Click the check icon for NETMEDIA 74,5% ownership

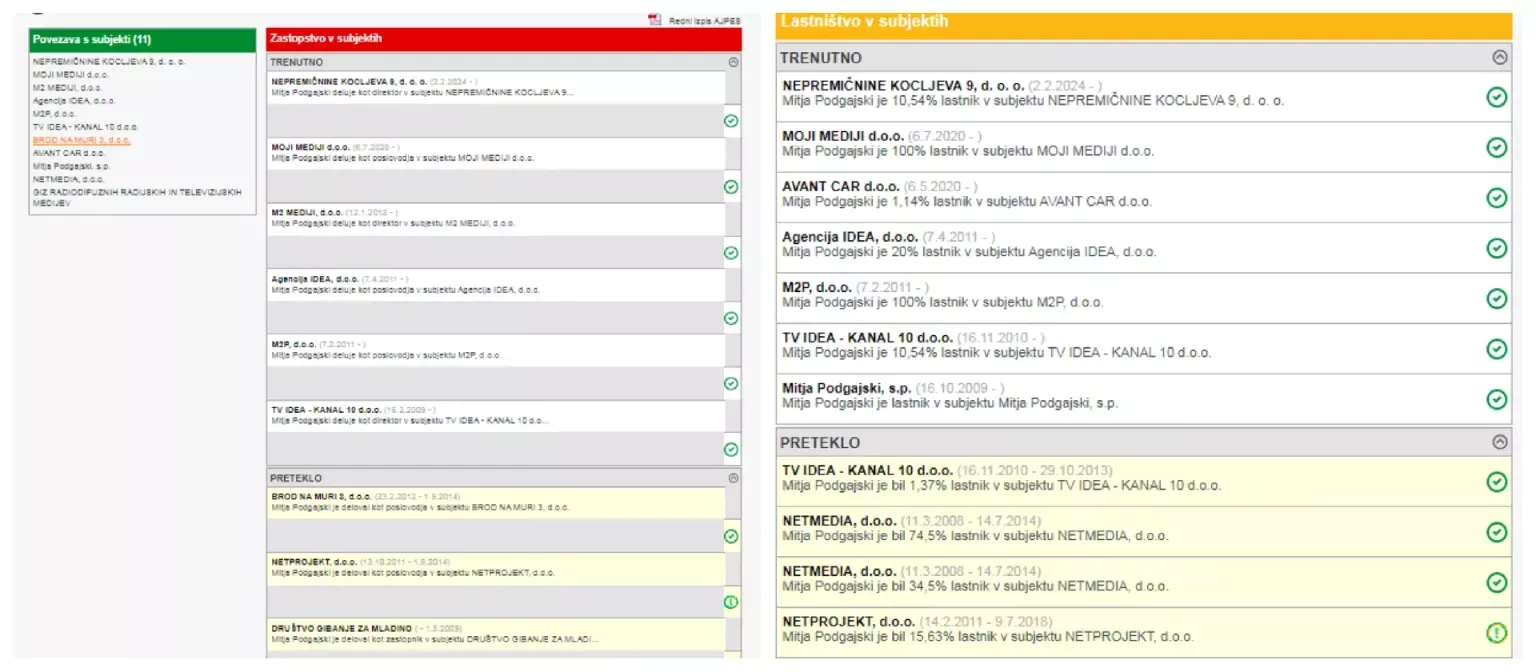tap(1496, 531)
